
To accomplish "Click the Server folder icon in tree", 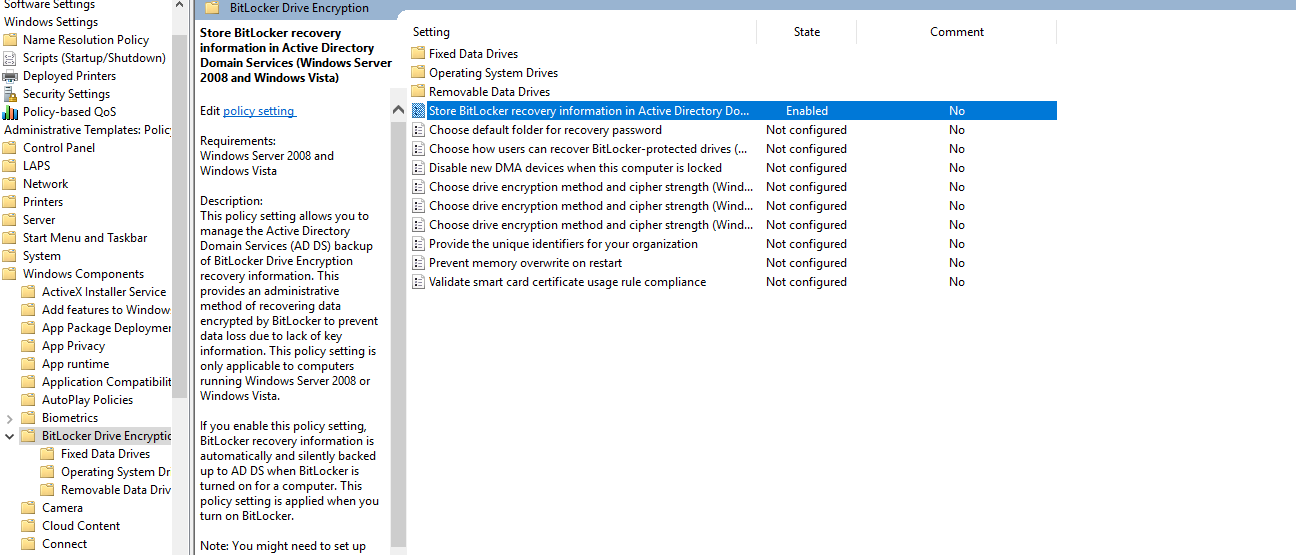I will [x=10, y=220].
